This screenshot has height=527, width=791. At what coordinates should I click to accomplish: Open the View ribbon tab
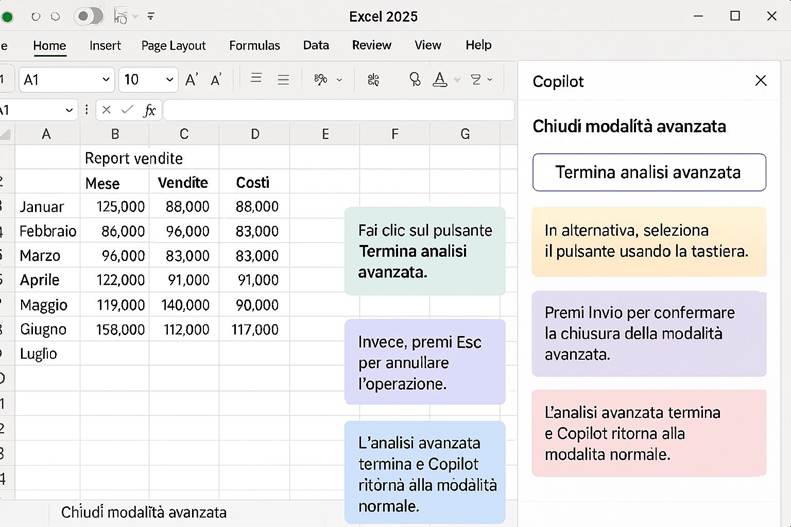point(428,45)
